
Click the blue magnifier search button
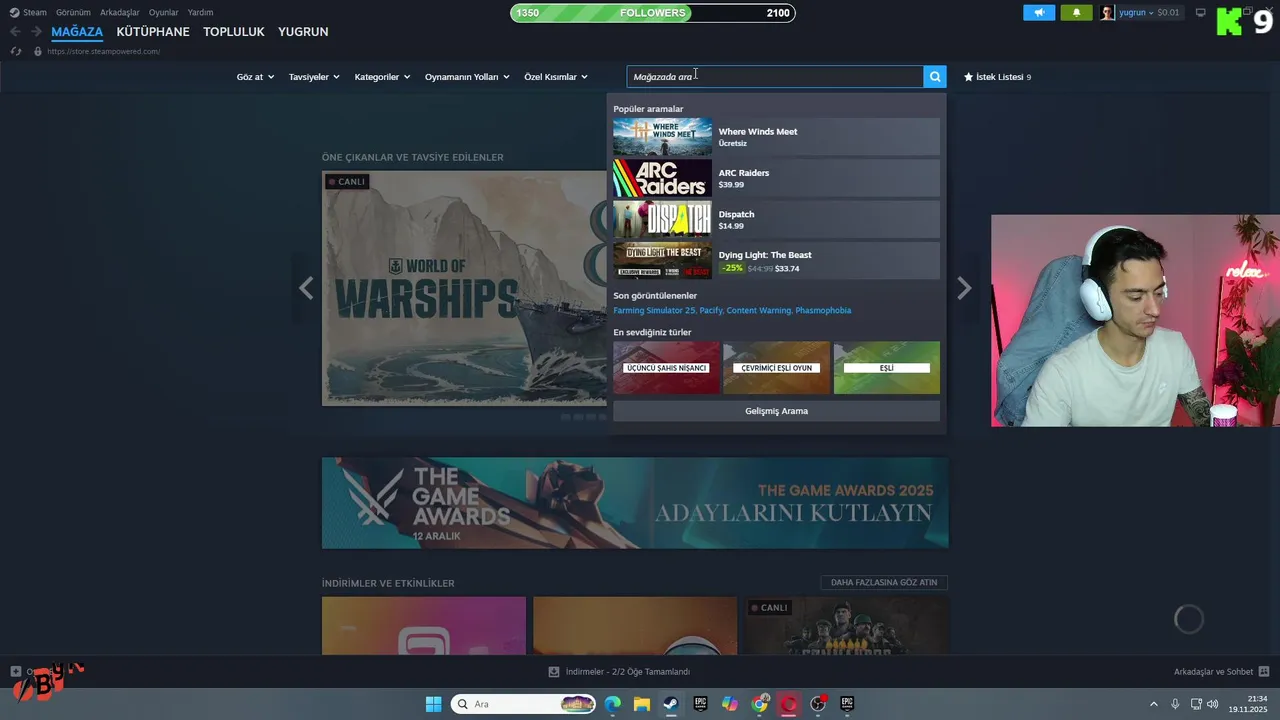[x=935, y=77]
